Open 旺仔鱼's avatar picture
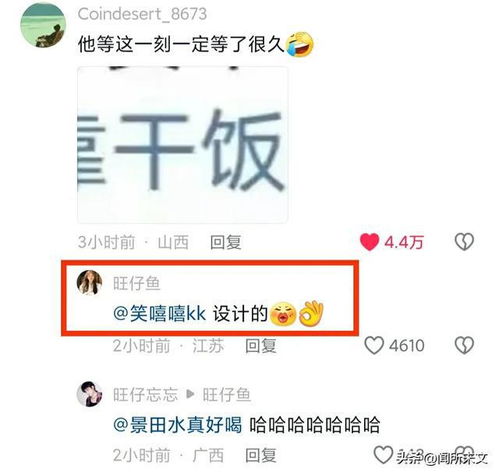499x476 pixels. [x=89, y=283]
